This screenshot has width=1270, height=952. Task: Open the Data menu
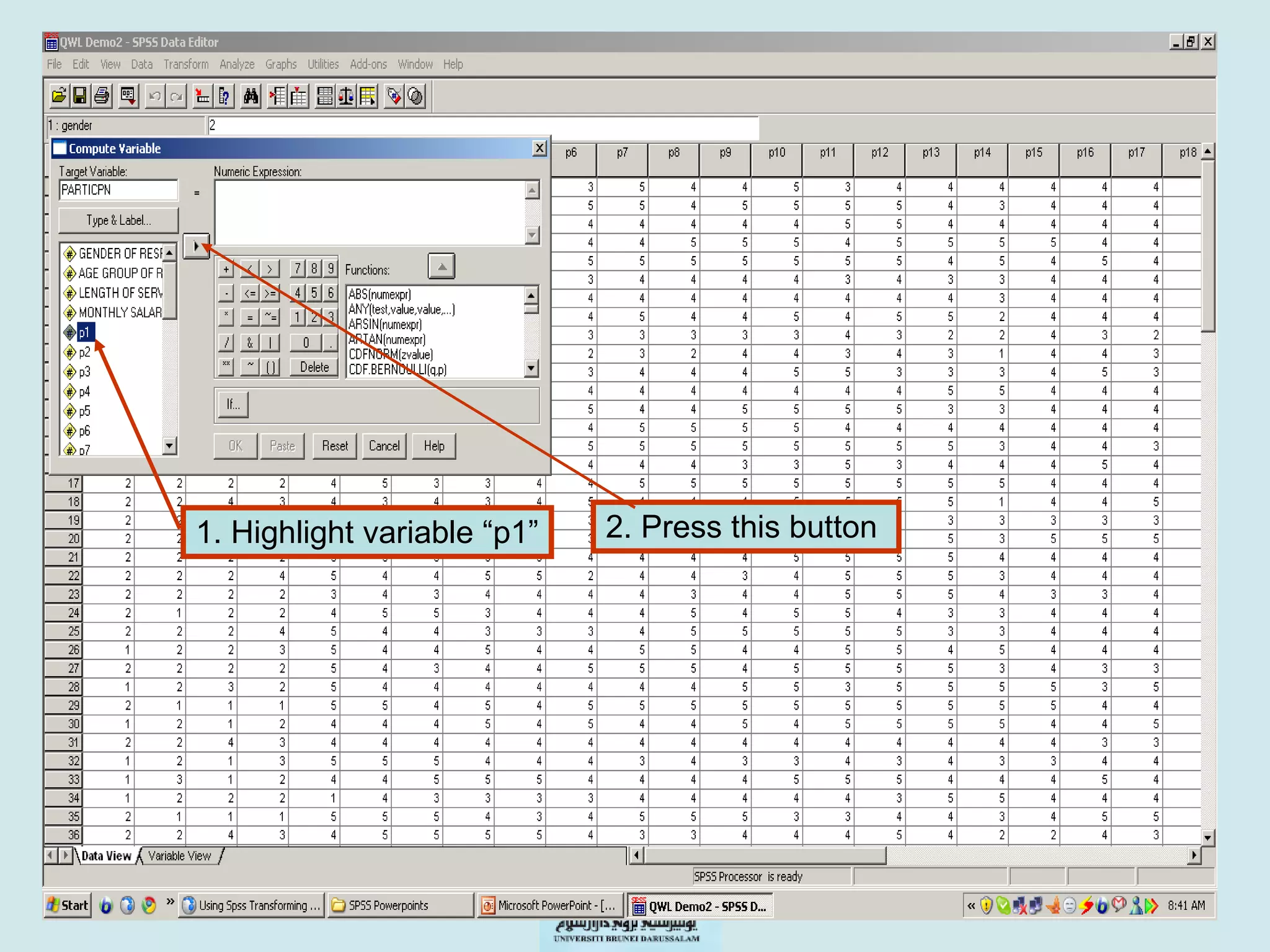pos(141,64)
